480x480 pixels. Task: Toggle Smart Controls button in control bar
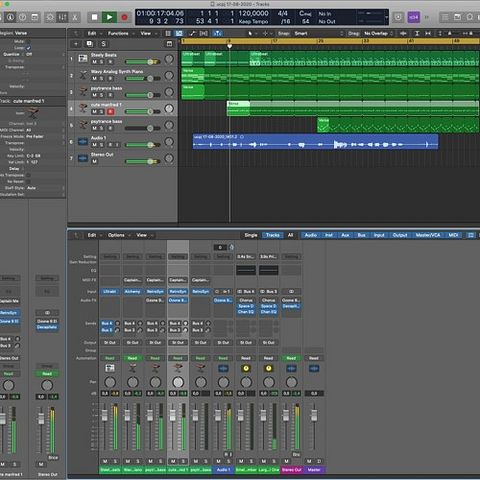point(50,17)
